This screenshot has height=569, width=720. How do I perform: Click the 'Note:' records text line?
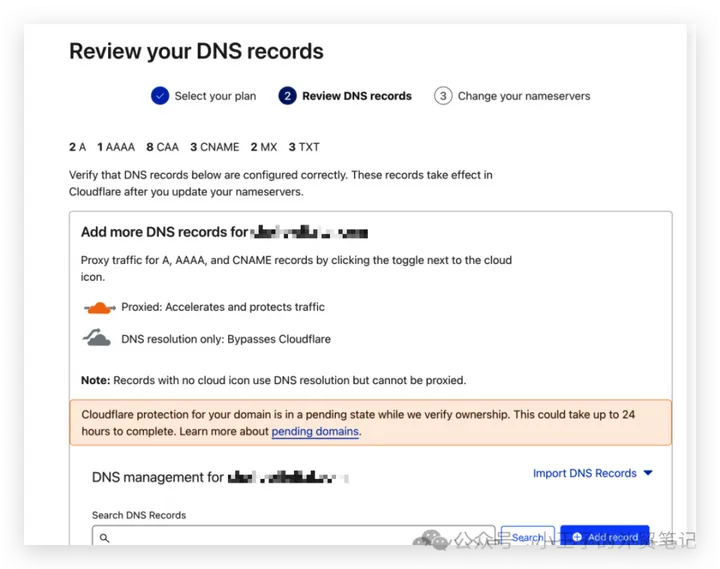click(274, 380)
